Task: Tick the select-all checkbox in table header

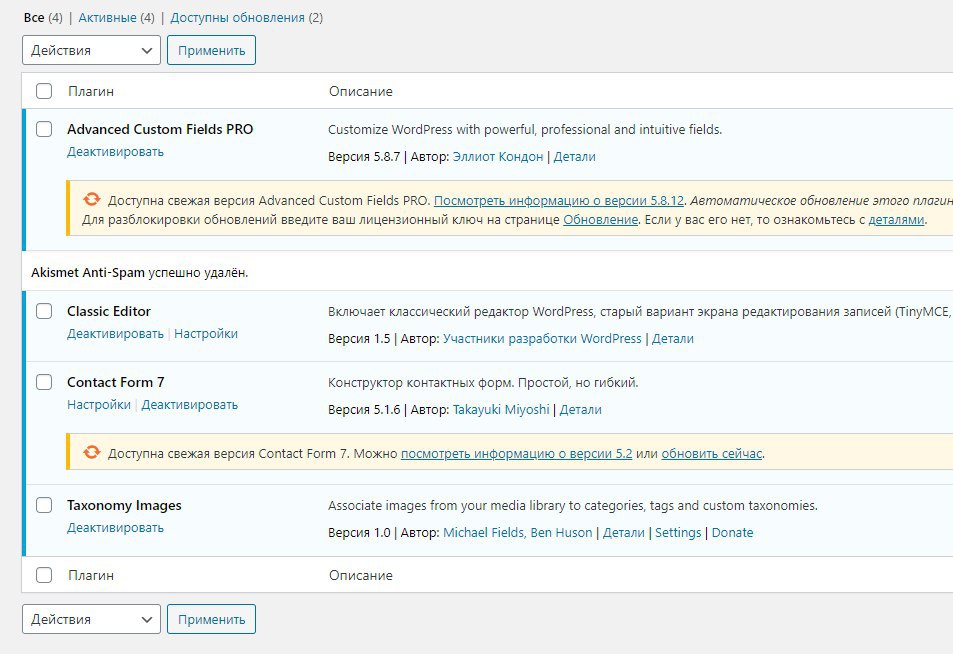Action: click(x=44, y=91)
